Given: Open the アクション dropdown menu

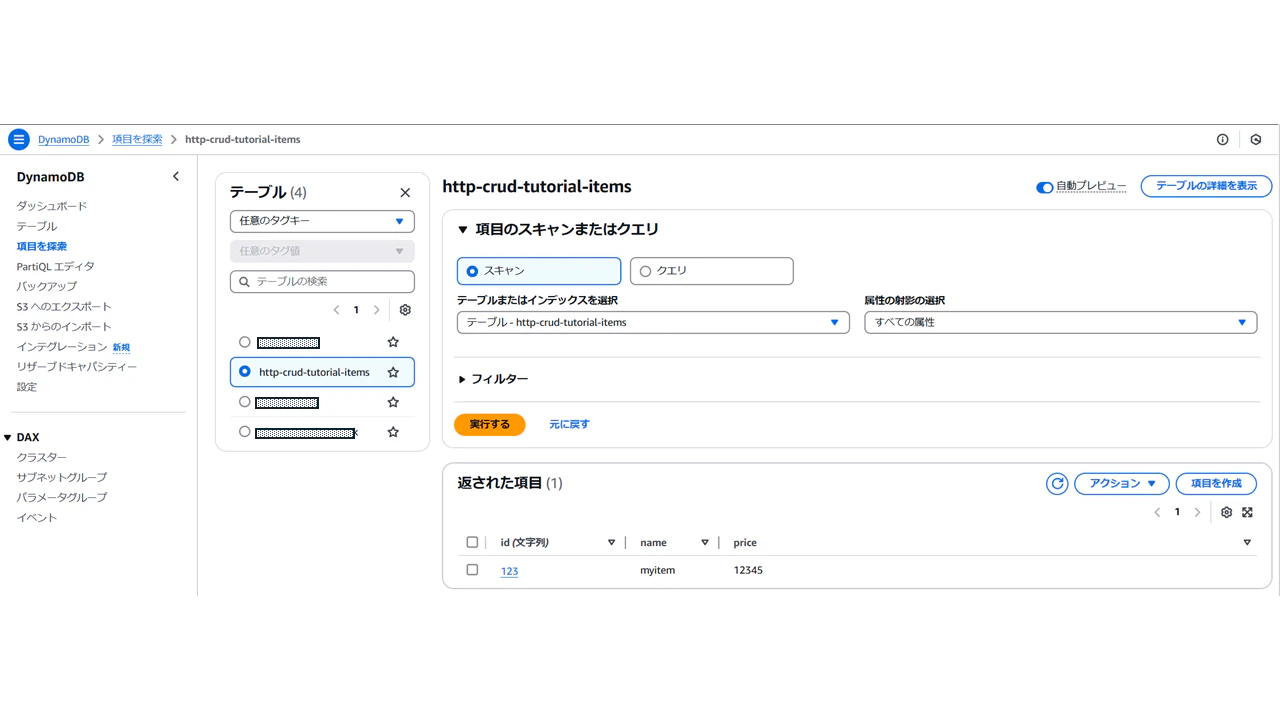Looking at the screenshot, I should click(x=1122, y=484).
